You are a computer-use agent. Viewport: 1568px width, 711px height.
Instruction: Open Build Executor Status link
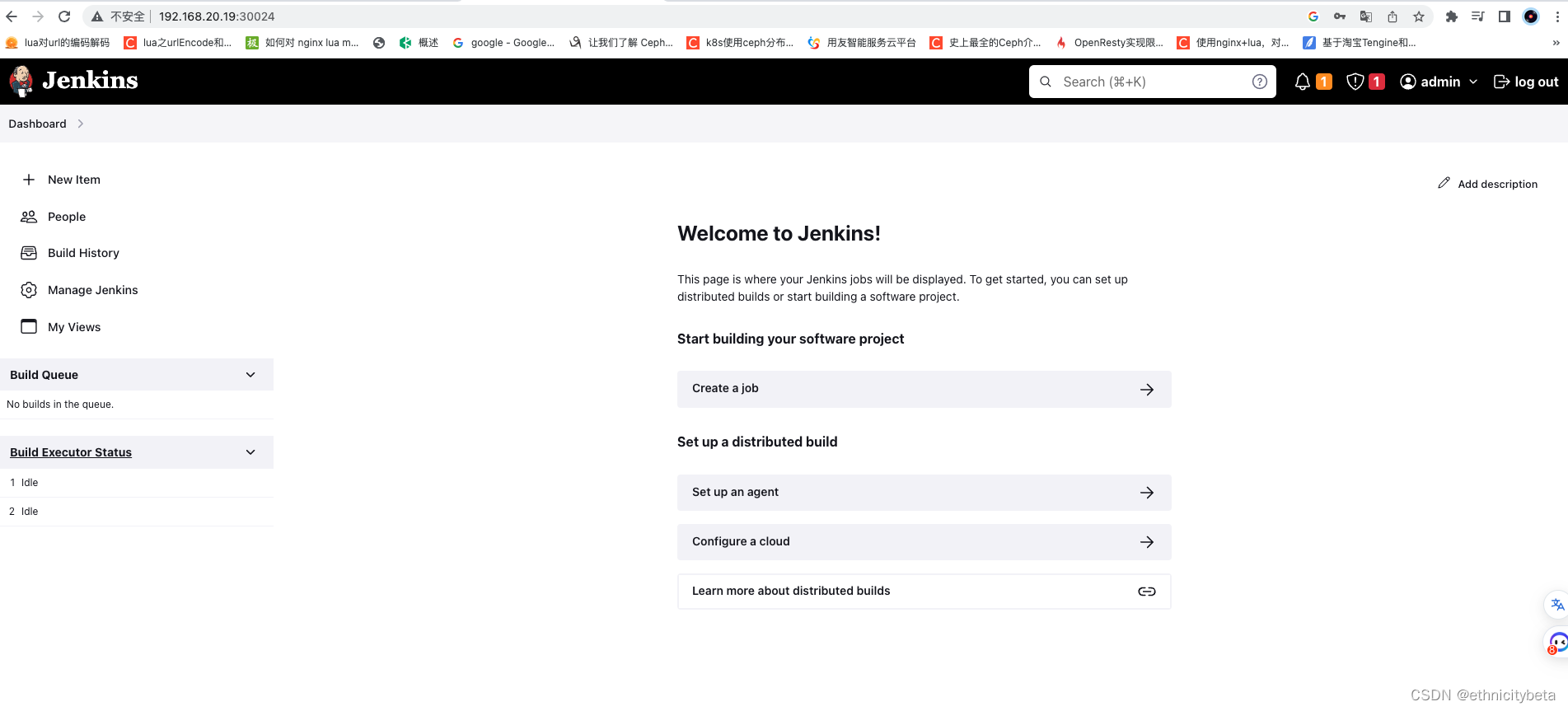click(71, 452)
